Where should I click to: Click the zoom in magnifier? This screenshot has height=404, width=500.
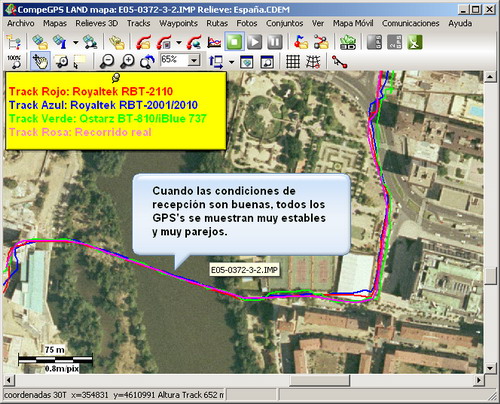point(127,62)
